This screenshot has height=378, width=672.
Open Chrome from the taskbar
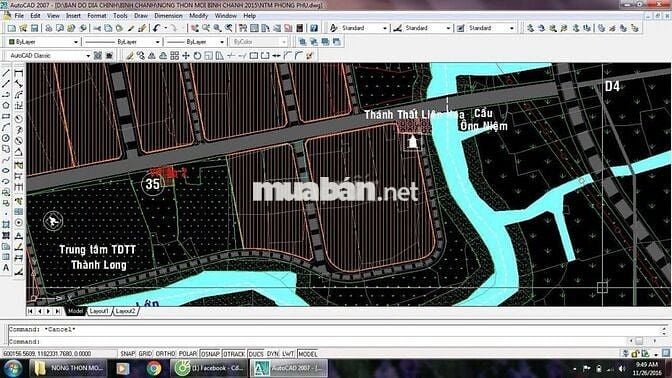pos(154,368)
